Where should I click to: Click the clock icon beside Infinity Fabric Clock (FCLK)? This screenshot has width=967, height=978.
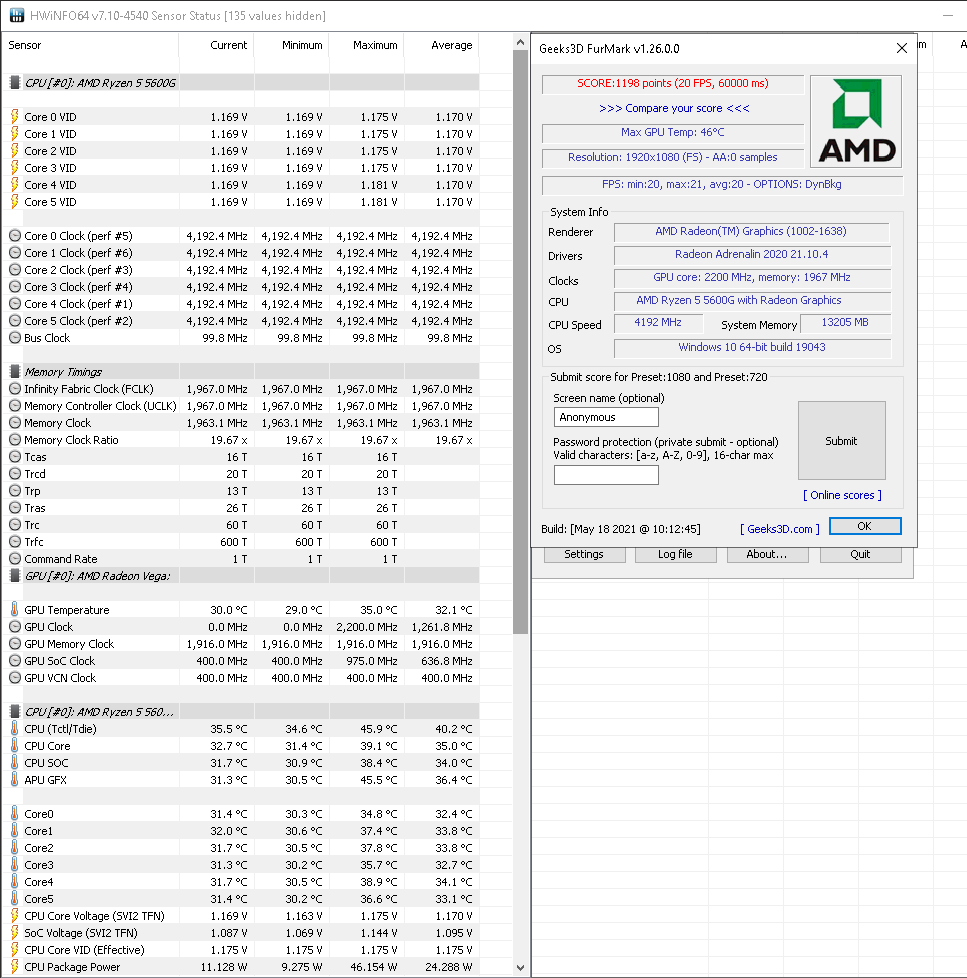[15, 389]
